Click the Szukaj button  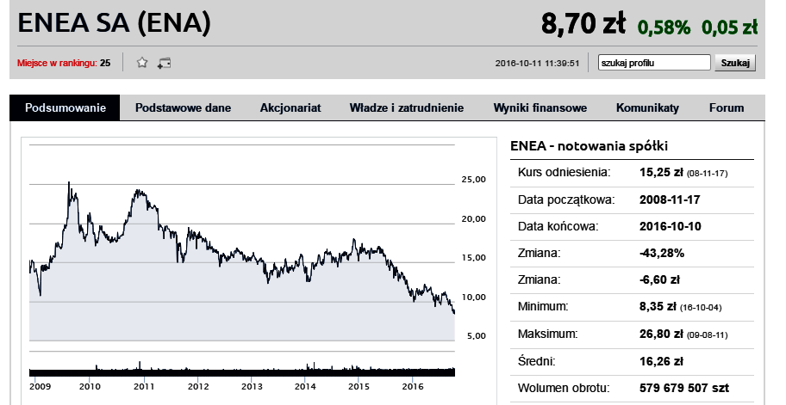735,63
